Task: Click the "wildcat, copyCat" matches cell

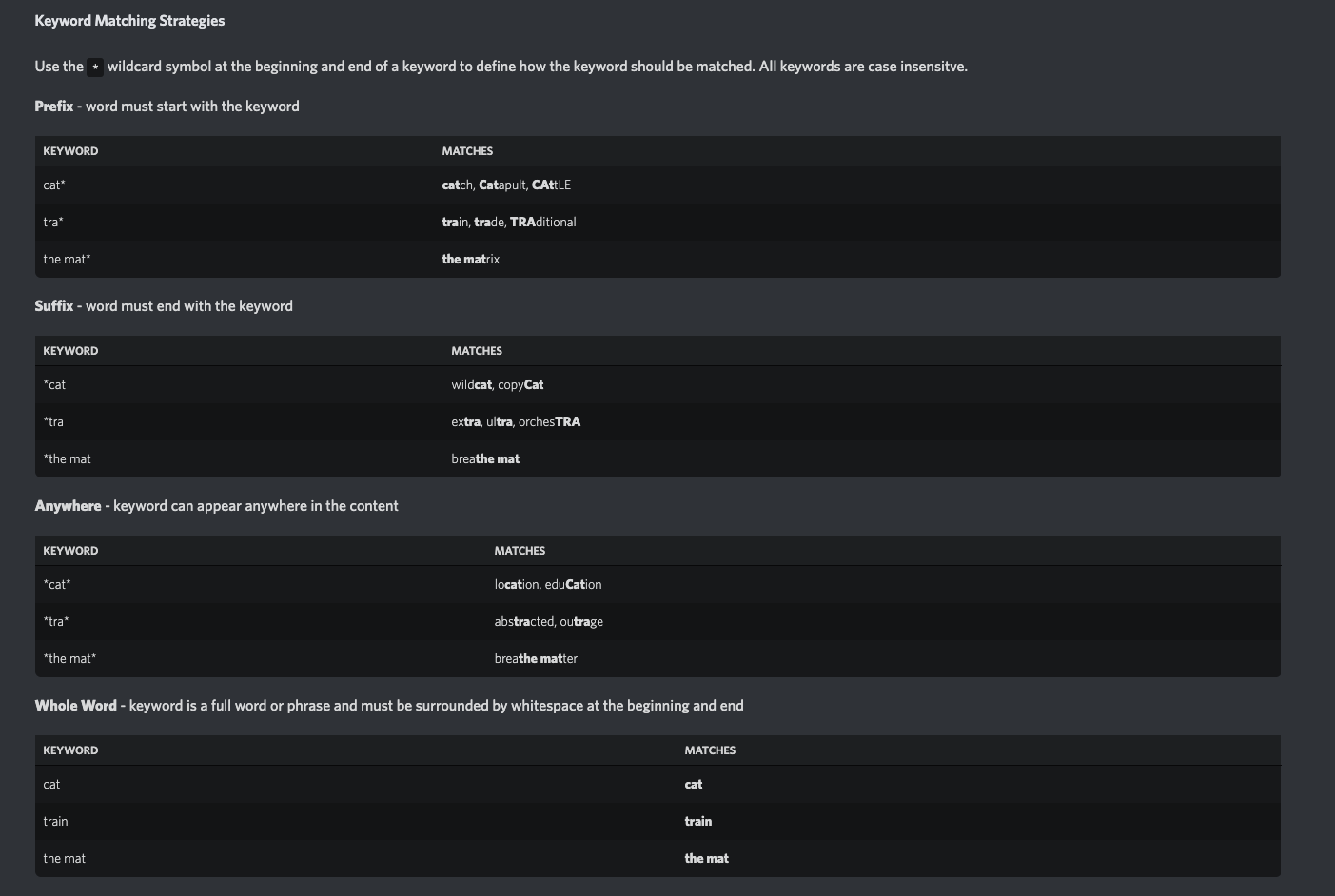Action: [497, 385]
